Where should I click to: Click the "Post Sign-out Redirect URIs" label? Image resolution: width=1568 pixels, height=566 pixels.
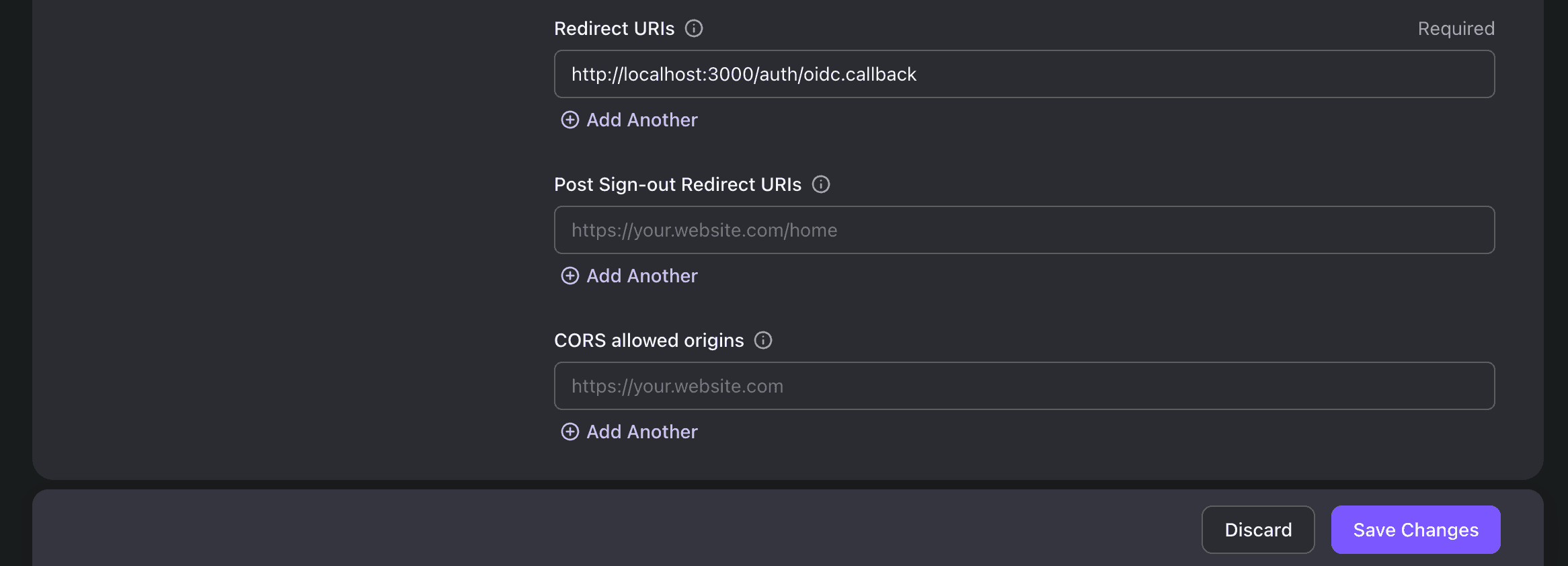[677, 184]
